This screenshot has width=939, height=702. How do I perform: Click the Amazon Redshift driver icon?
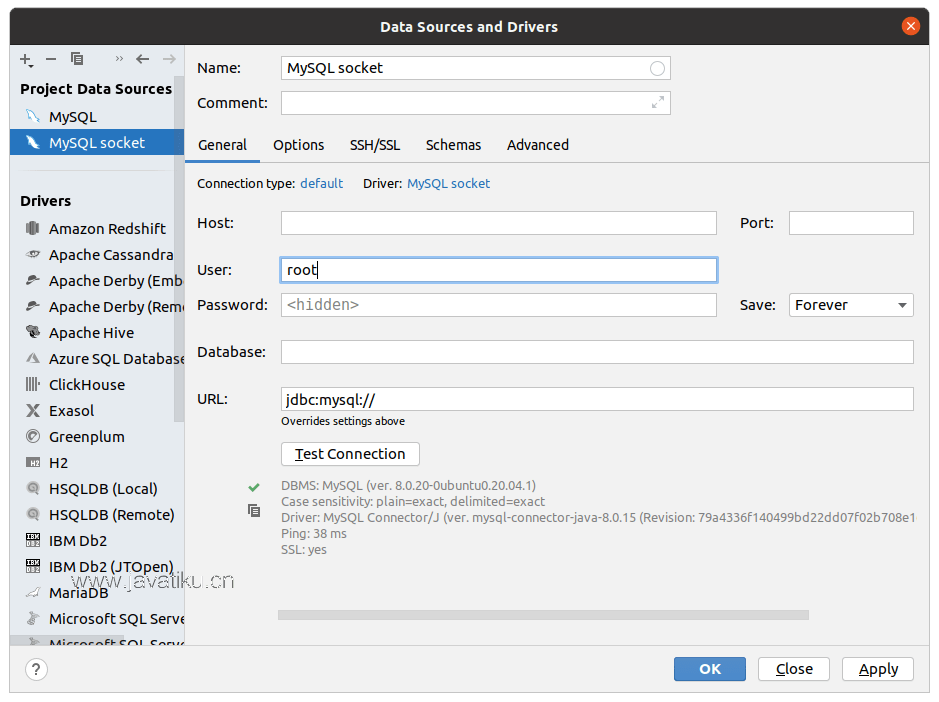33,228
